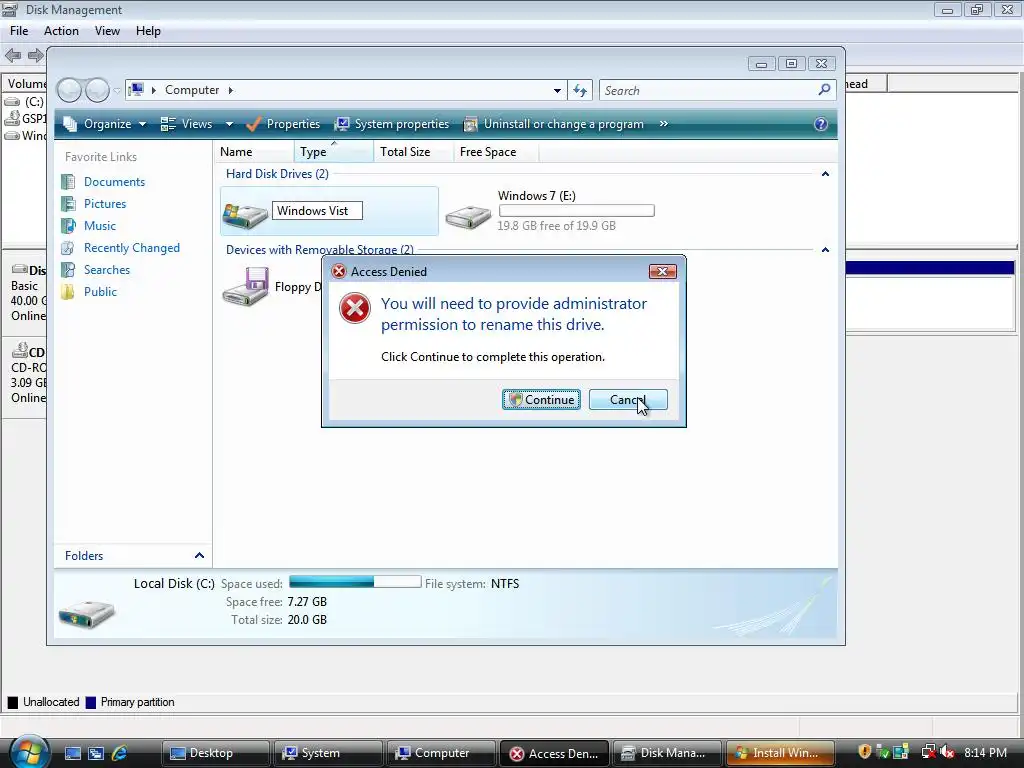This screenshot has width=1024, height=768.
Task: Collapse the Devices with Removable Storage group
Action: (x=825, y=249)
